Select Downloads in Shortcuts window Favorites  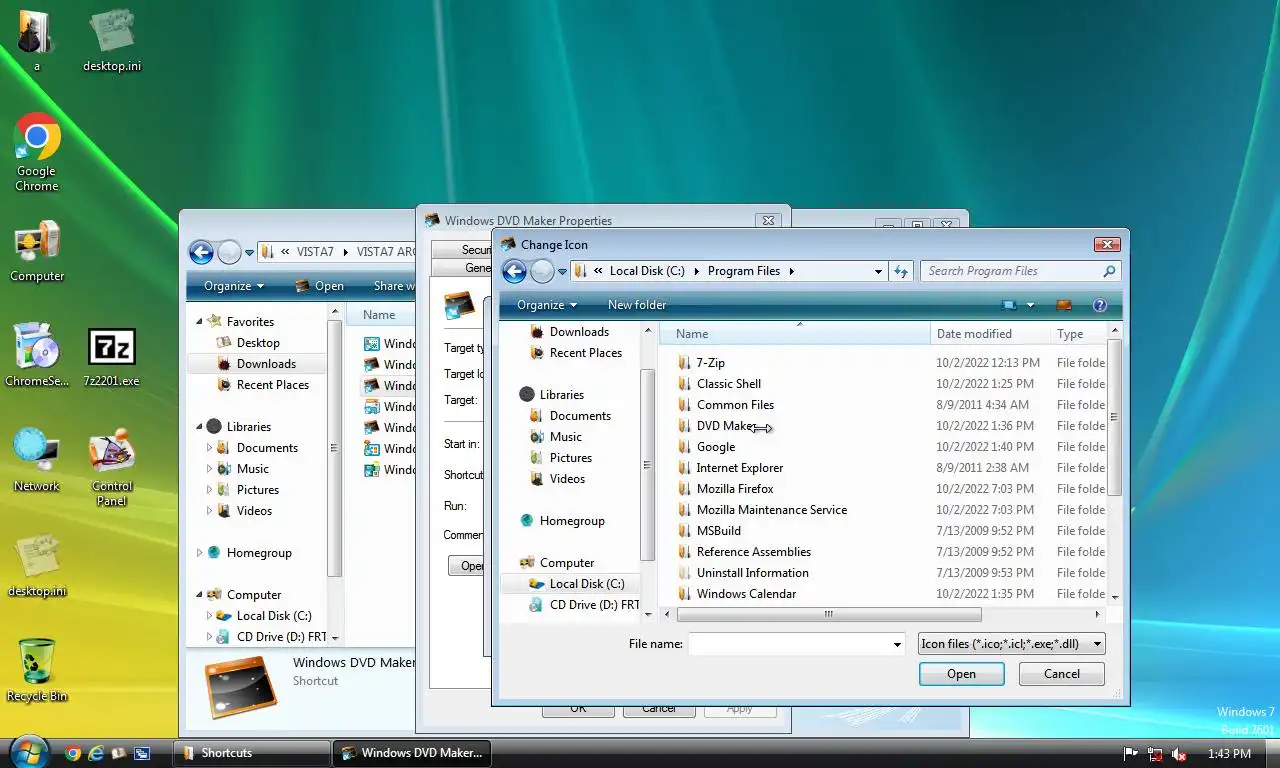coord(266,364)
